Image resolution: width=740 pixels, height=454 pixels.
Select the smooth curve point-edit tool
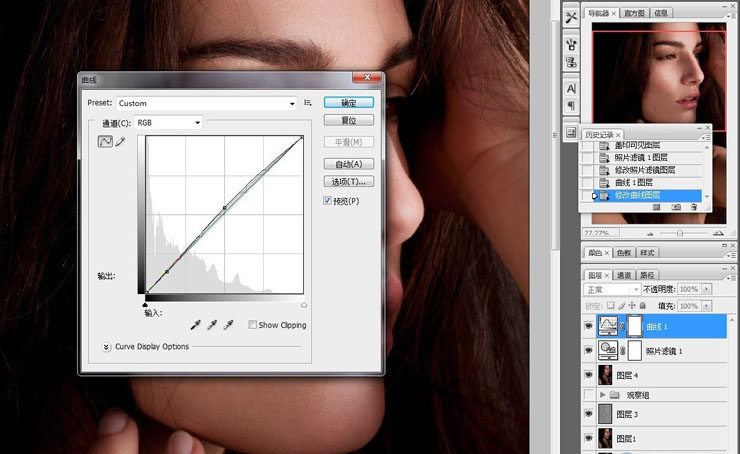pos(105,141)
